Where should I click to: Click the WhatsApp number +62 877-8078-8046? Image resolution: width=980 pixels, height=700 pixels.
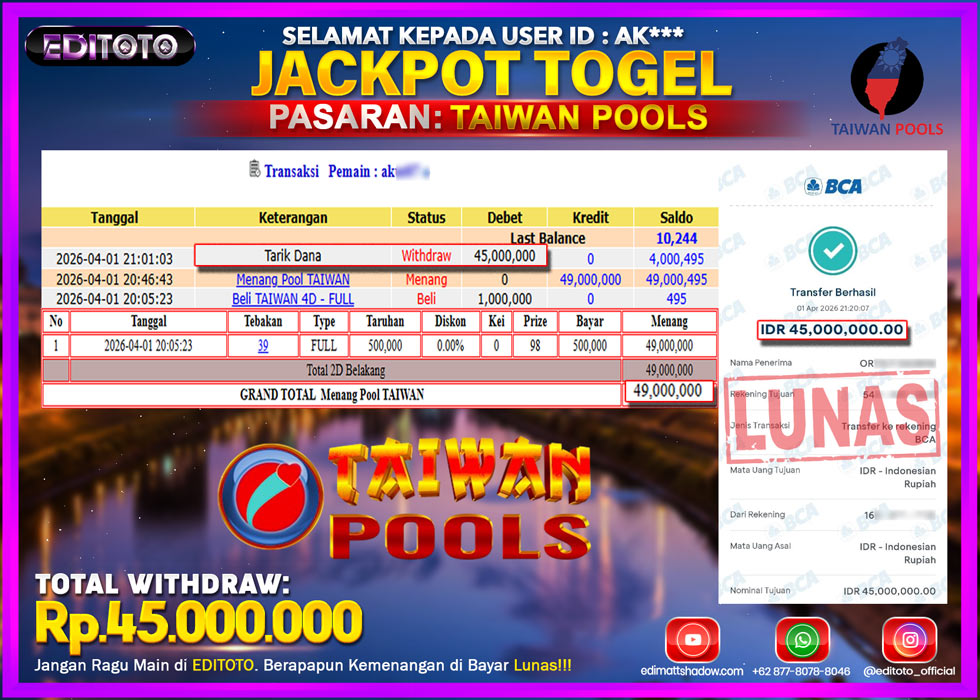coord(801,671)
